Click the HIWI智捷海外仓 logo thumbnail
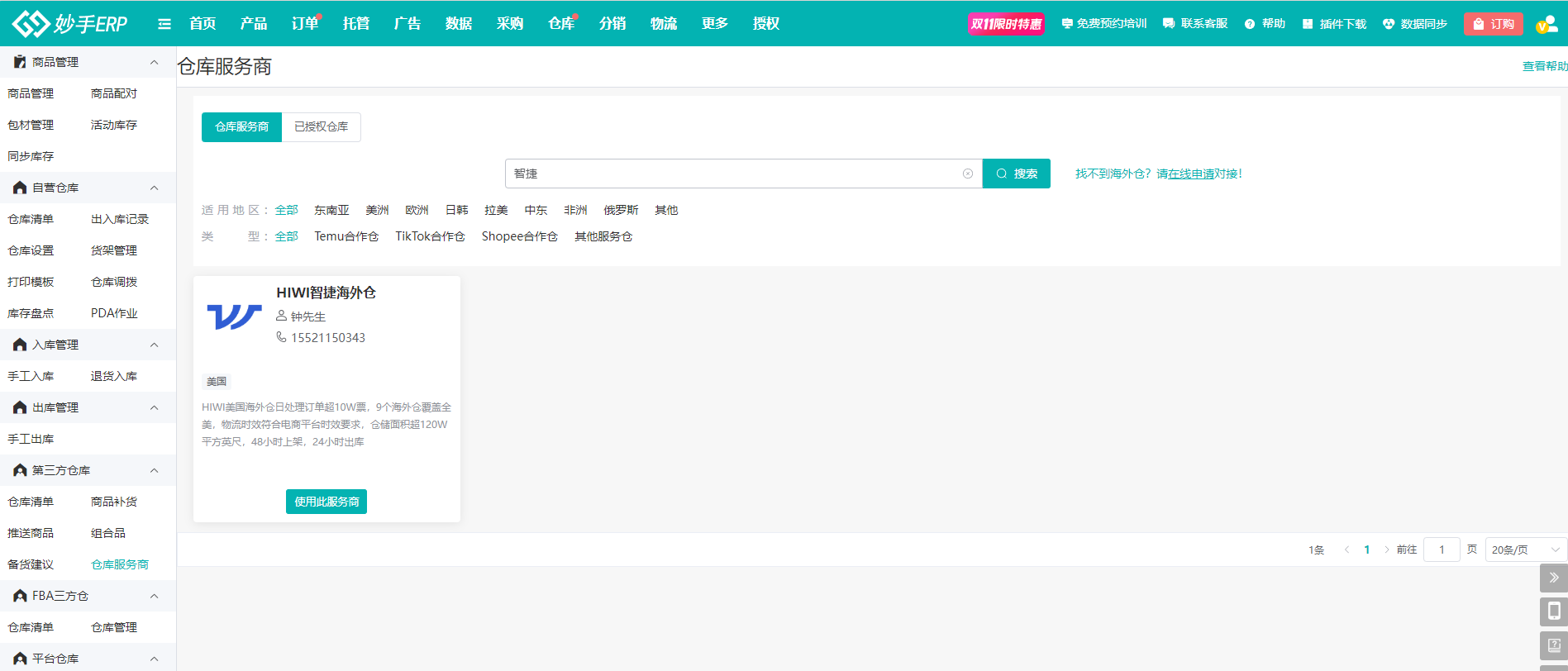Viewport: 1568px width, 671px height. [234, 317]
